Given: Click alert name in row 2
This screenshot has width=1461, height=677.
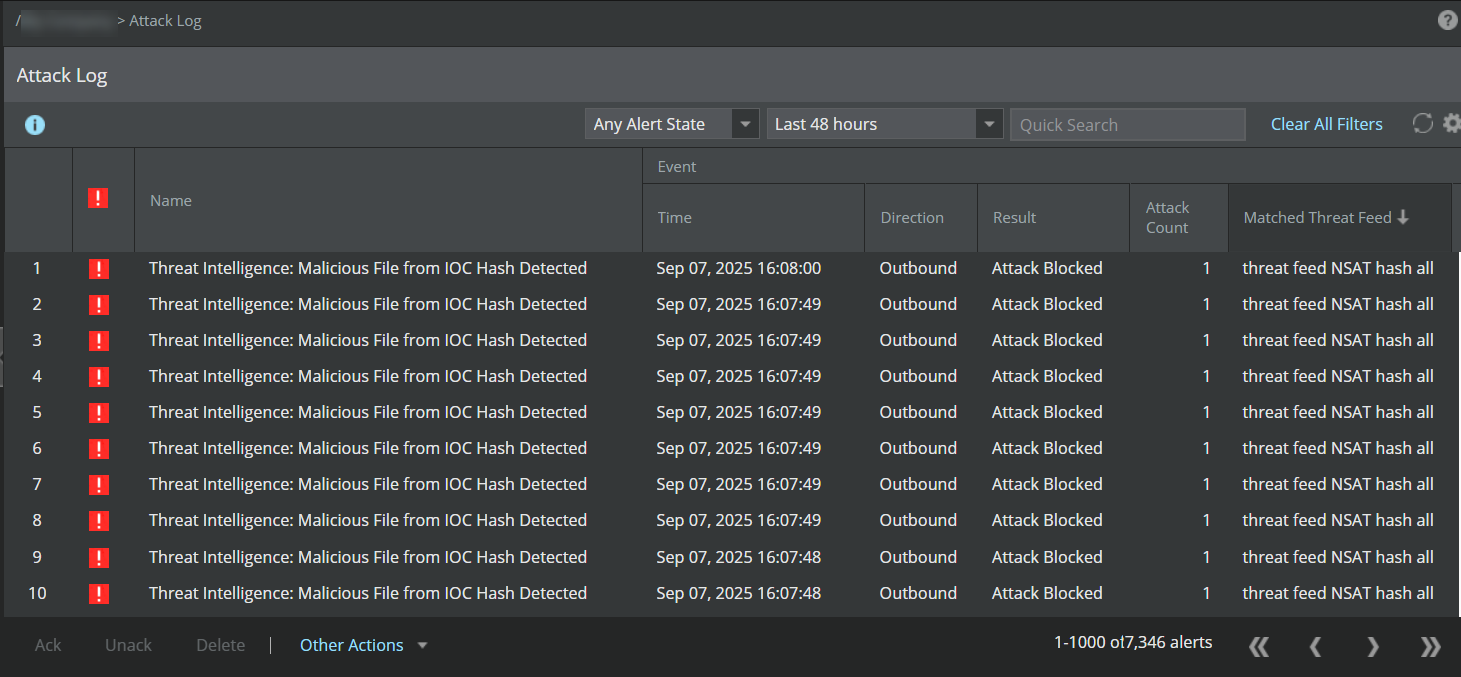Looking at the screenshot, I should [x=368, y=304].
